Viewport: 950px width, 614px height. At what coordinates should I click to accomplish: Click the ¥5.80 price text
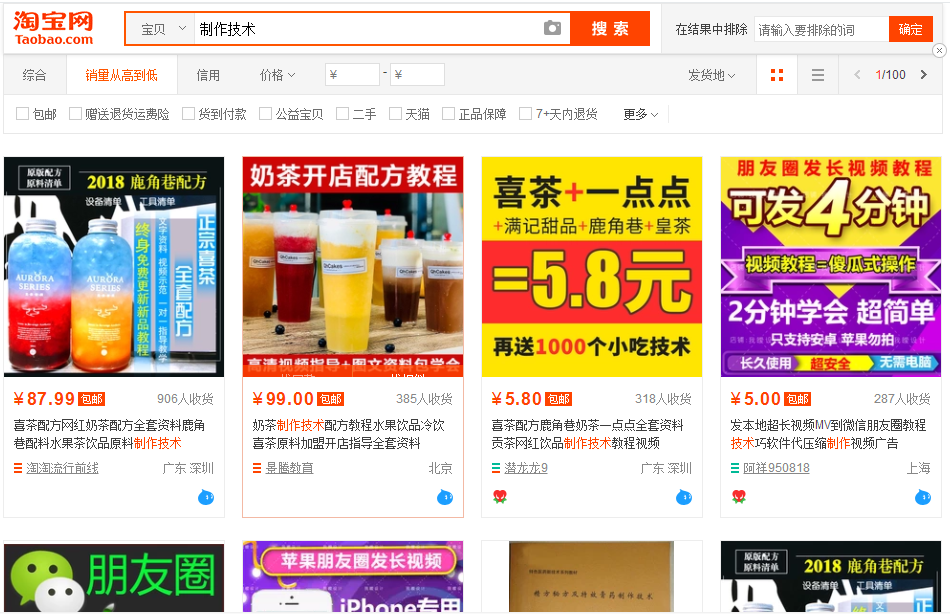(516, 399)
